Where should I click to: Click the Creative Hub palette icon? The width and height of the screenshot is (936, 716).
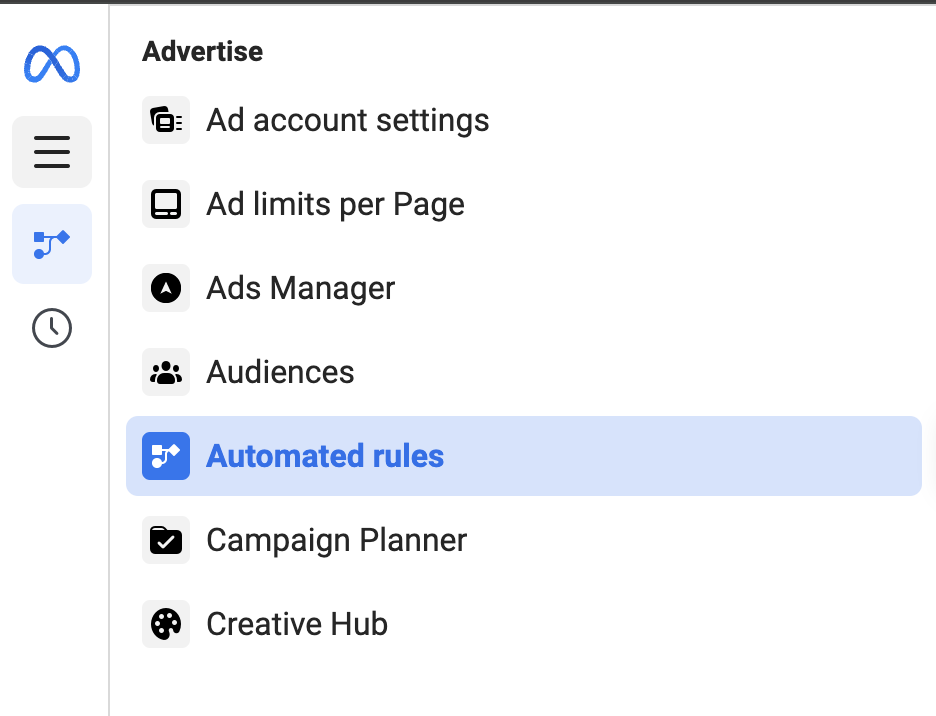pyautogui.click(x=166, y=624)
